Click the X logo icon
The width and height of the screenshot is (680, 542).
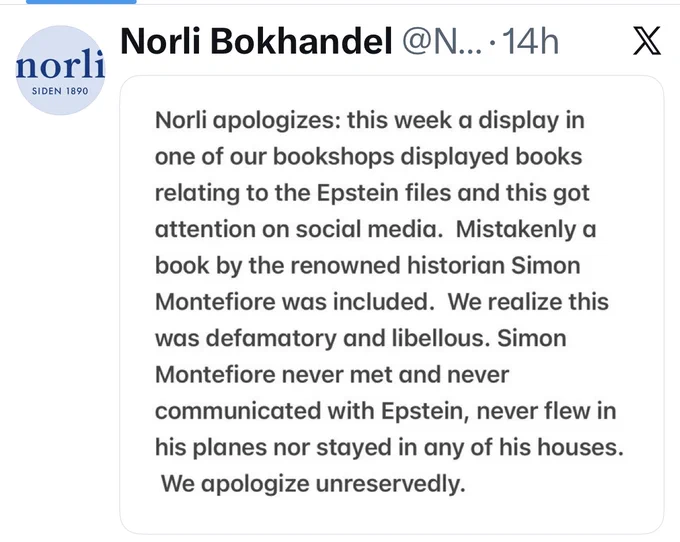coord(647,41)
